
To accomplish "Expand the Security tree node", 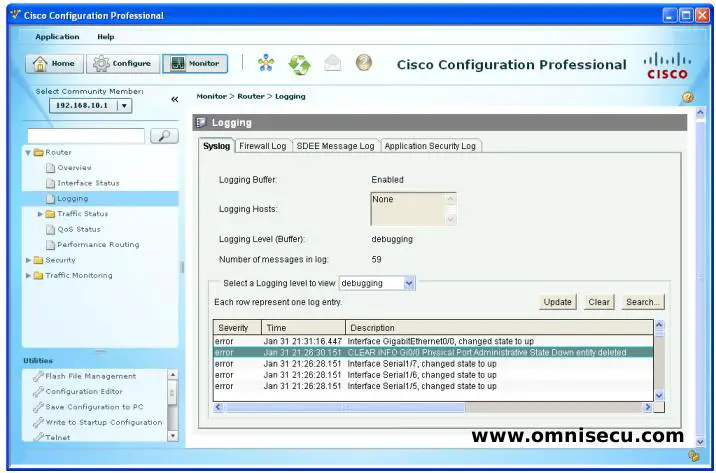I will (28, 260).
